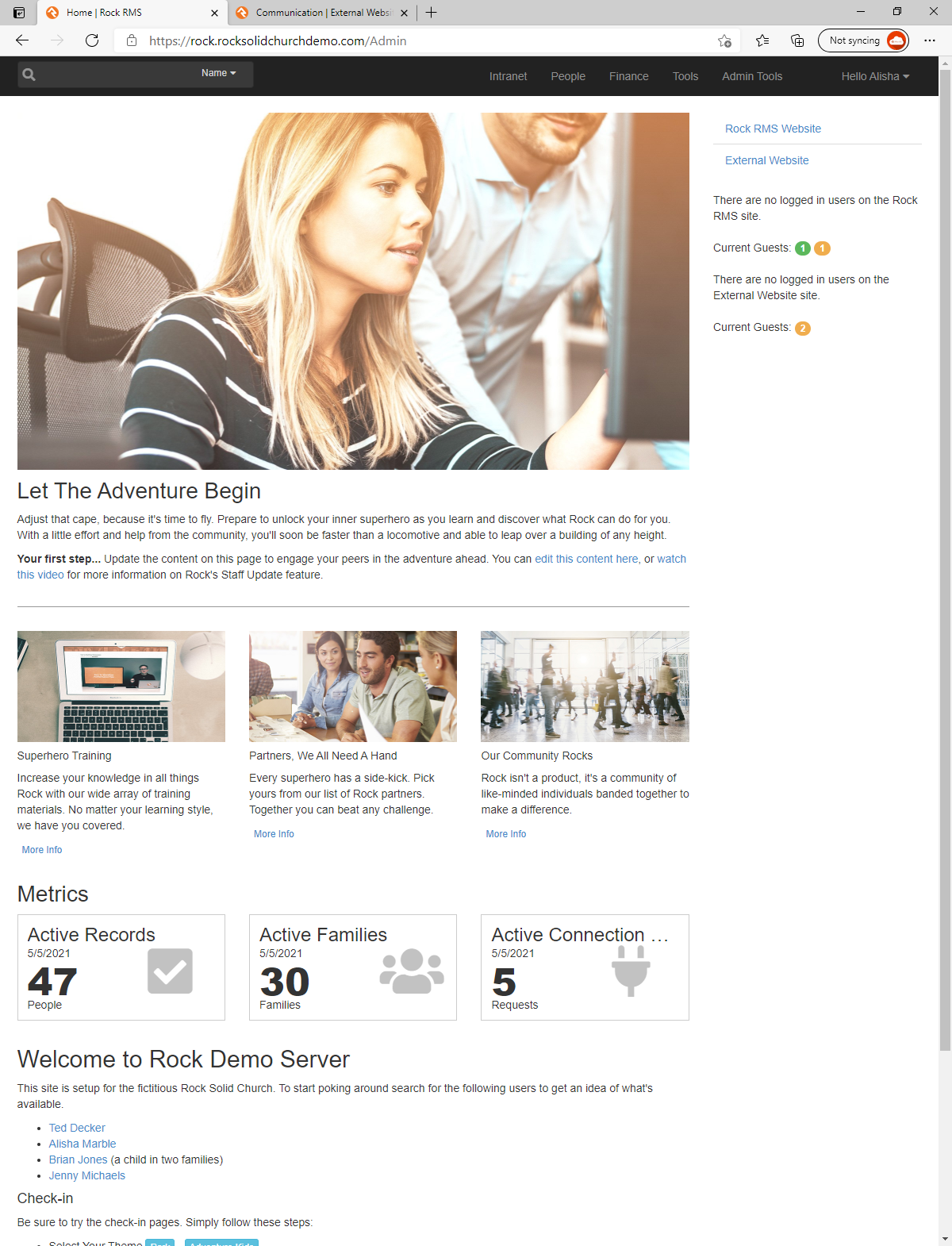
Task: Open browser Settings and more menu
Action: click(x=930, y=40)
